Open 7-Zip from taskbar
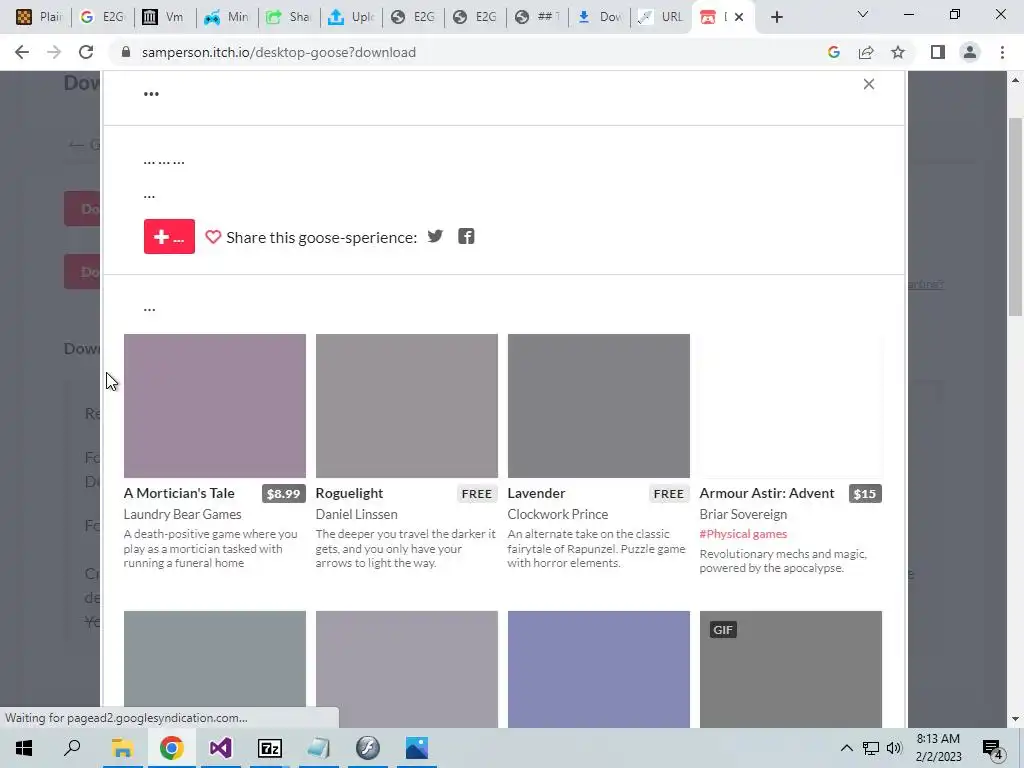The height and width of the screenshot is (768, 1024). pos(270,748)
